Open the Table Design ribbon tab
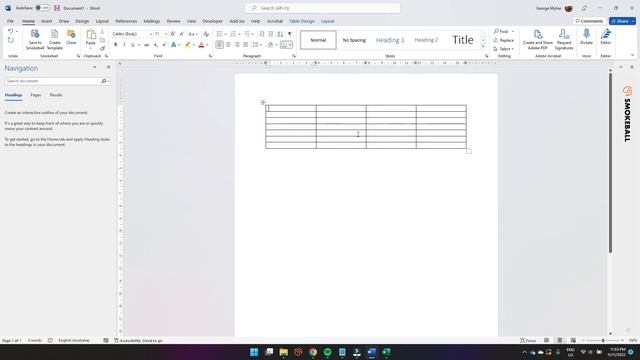The image size is (640, 360). [x=302, y=21]
